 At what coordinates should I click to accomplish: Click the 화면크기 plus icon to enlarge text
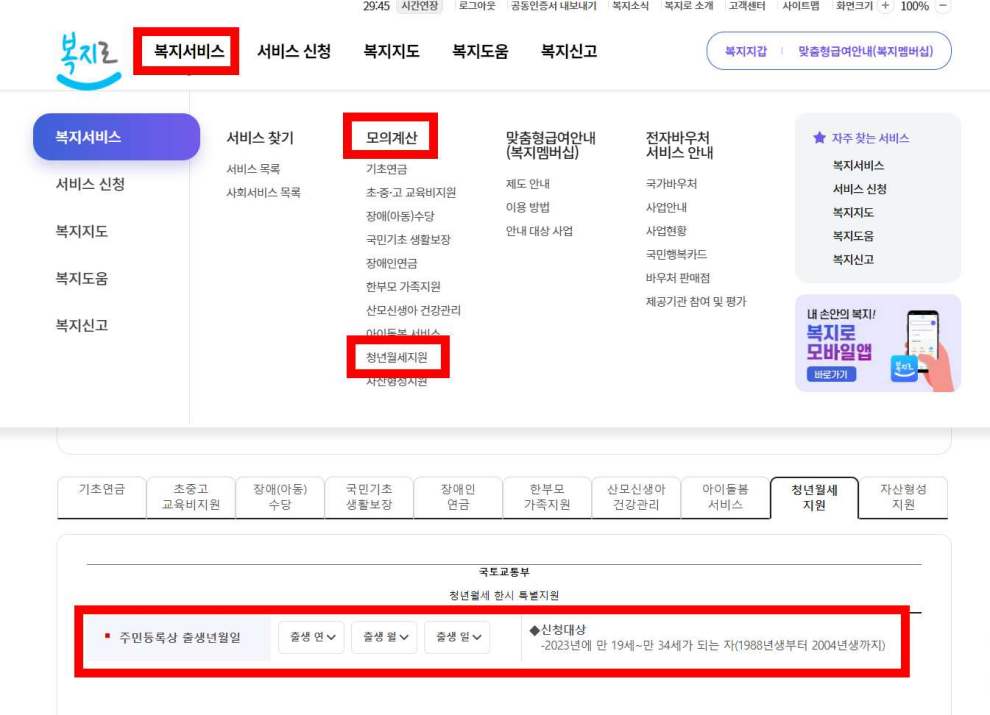(x=886, y=6)
